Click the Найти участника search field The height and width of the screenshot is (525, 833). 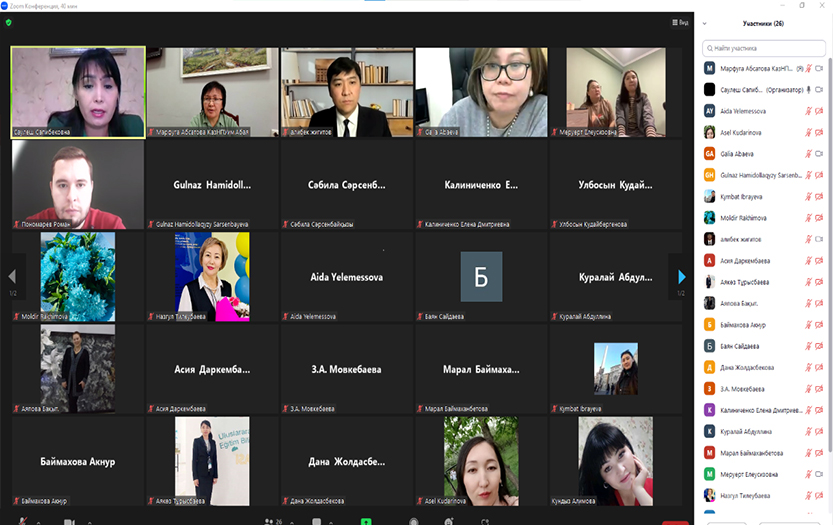pyautogui.click(x=764, y=47)
